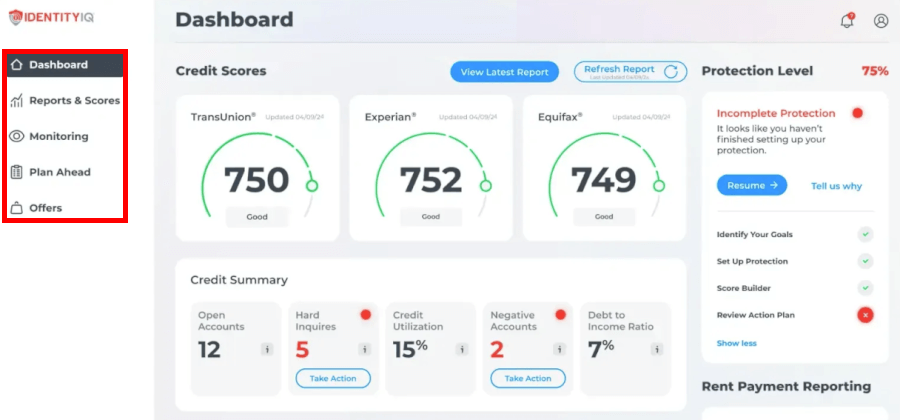The width and height of the screenshot is (900, 420).
Task: Click TransUnion Updated 04/09/24 date
Action: 294,117
